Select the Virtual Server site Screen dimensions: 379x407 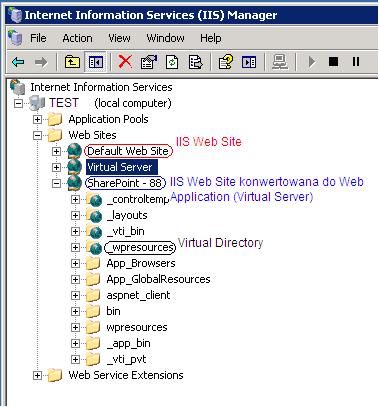pyautogui.click(x=121, y=167)
